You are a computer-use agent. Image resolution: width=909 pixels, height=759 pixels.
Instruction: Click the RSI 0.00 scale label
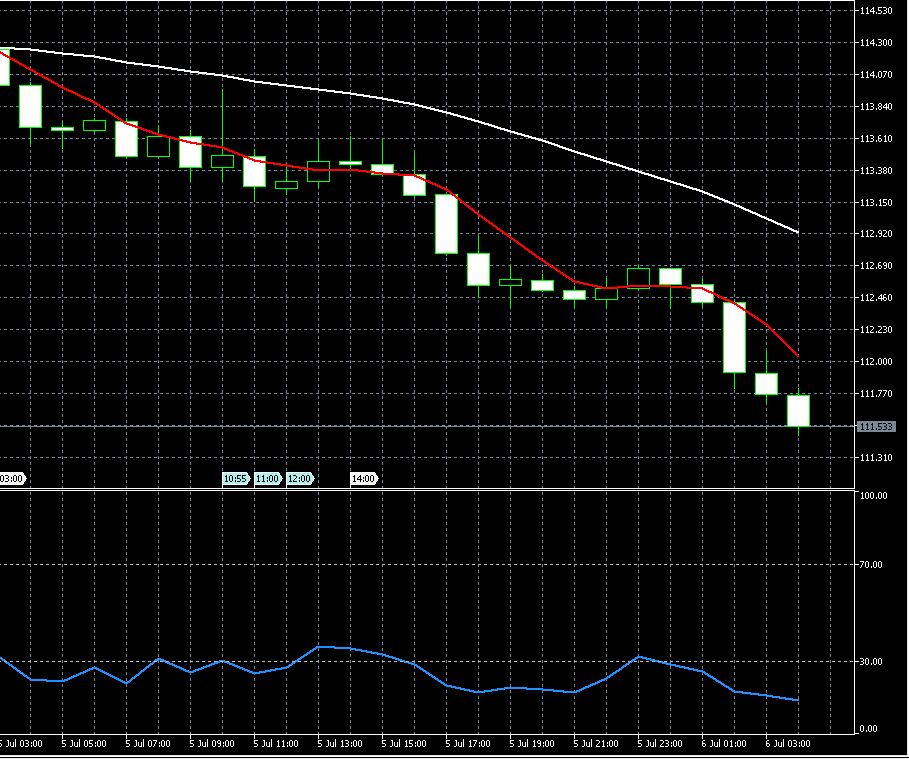868,729
